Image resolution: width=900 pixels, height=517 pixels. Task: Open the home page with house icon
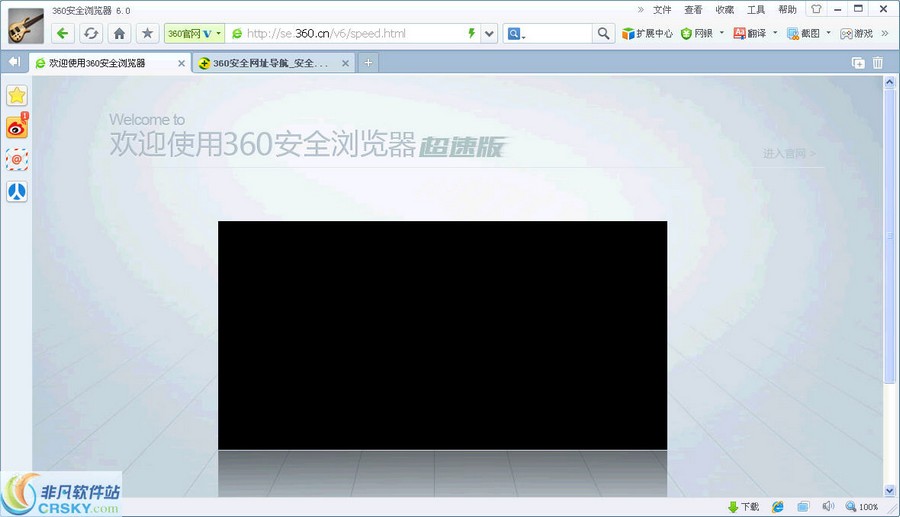click(119, 33)
